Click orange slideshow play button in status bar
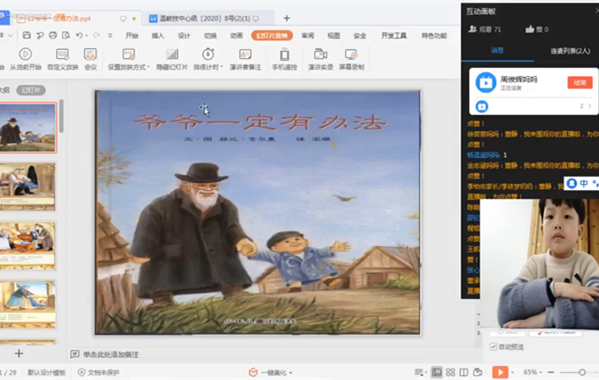 (500, 372)
